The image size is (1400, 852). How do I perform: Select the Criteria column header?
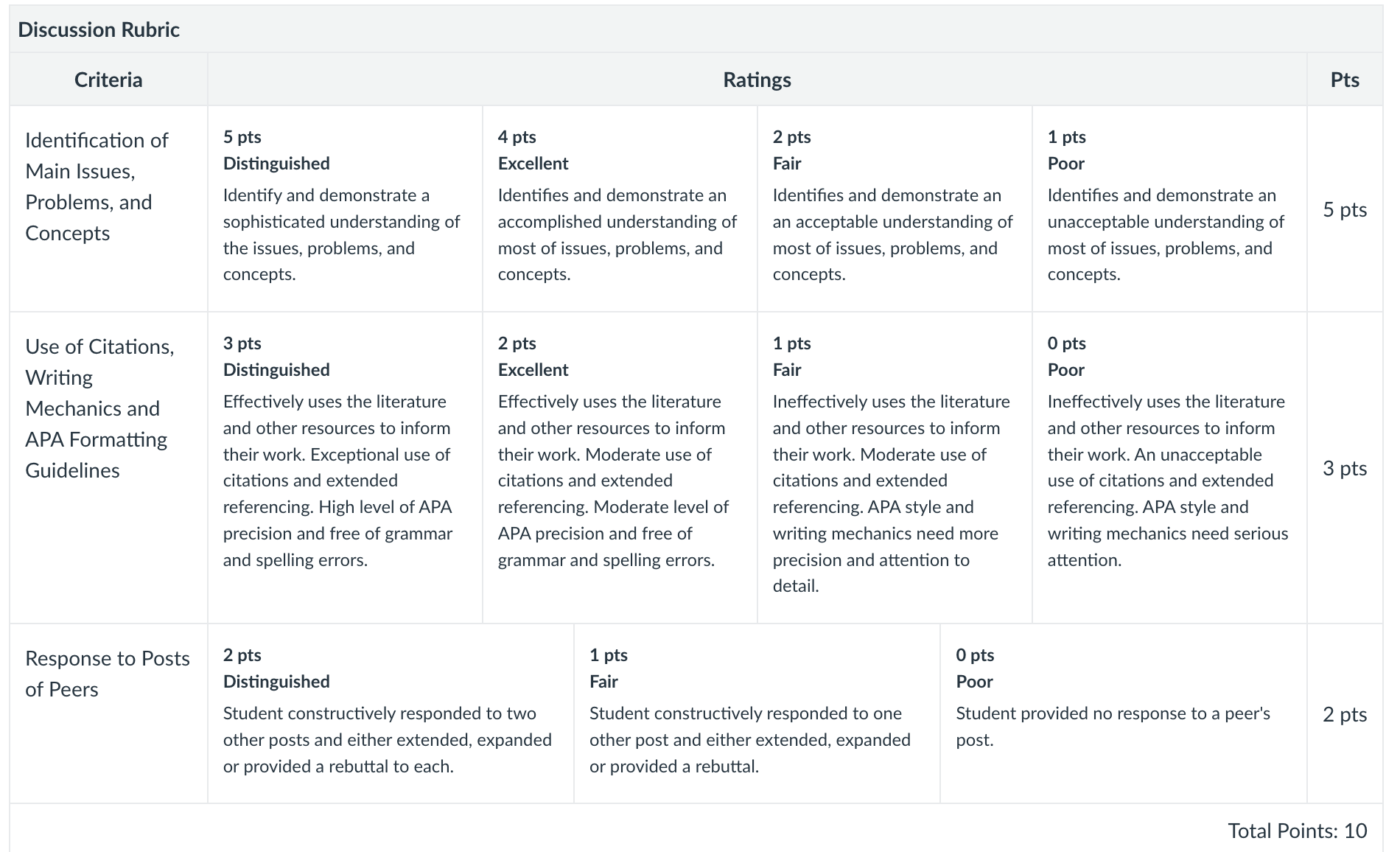[x=108, y=80]
